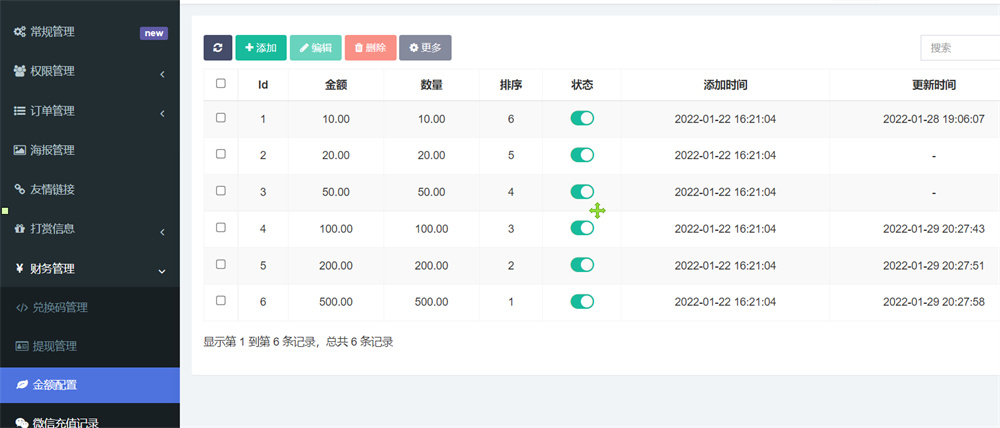Click the chain link icon beside 友情链接

click(20, 189)
